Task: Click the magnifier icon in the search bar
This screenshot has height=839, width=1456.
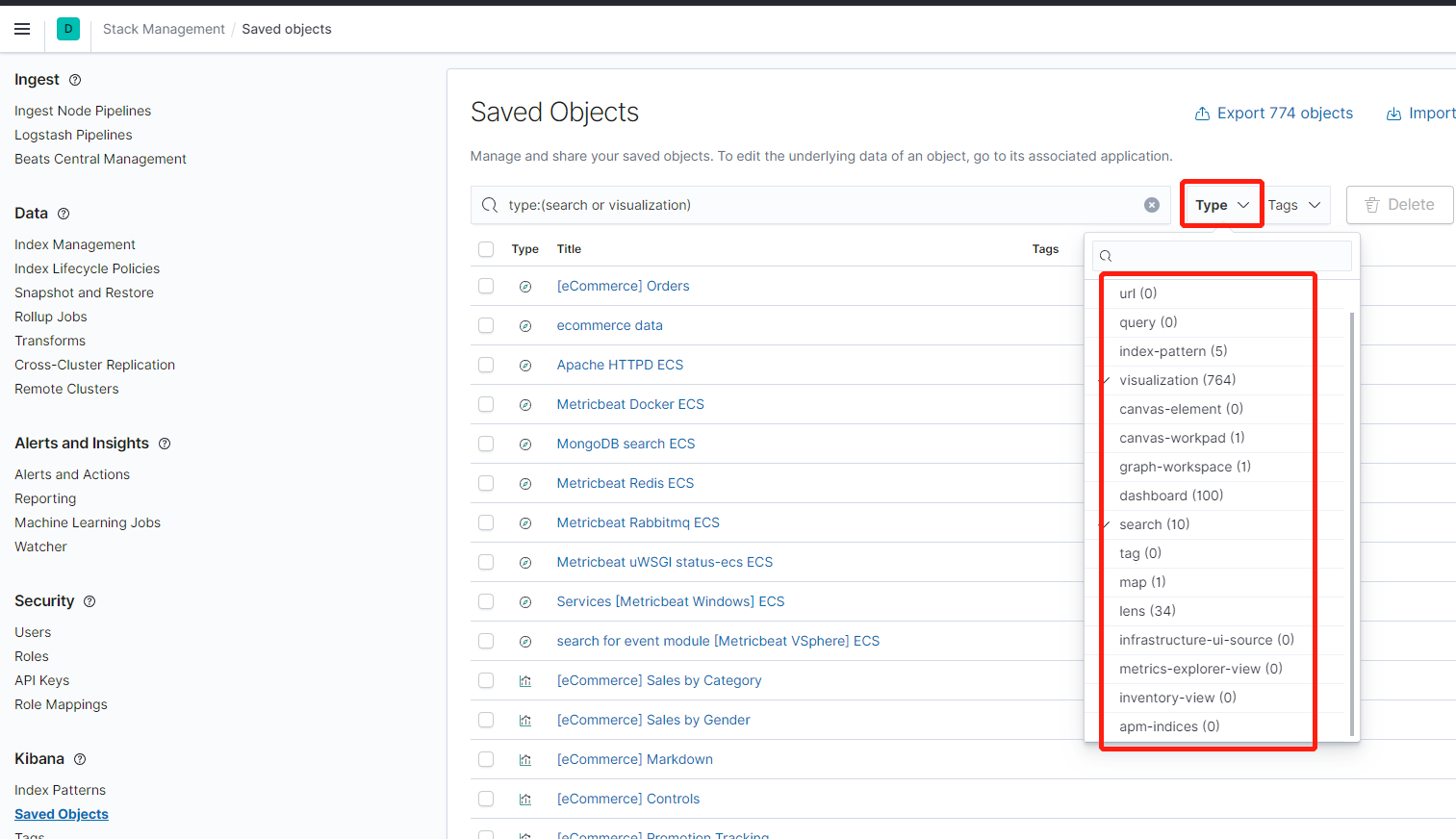Action: click(x=490, y=205)
